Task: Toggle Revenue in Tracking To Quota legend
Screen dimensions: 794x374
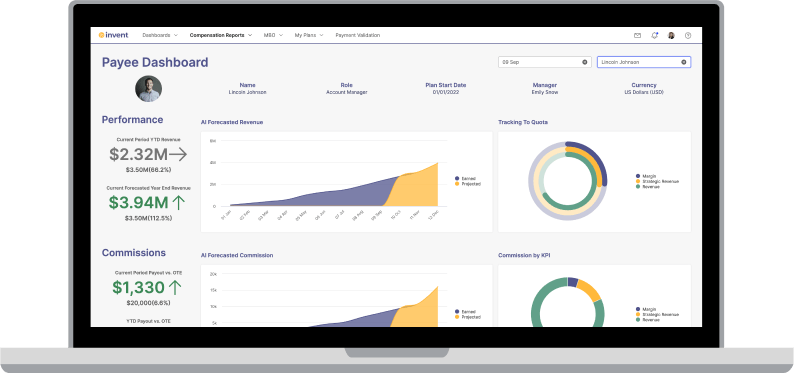Action: (648, 187)
